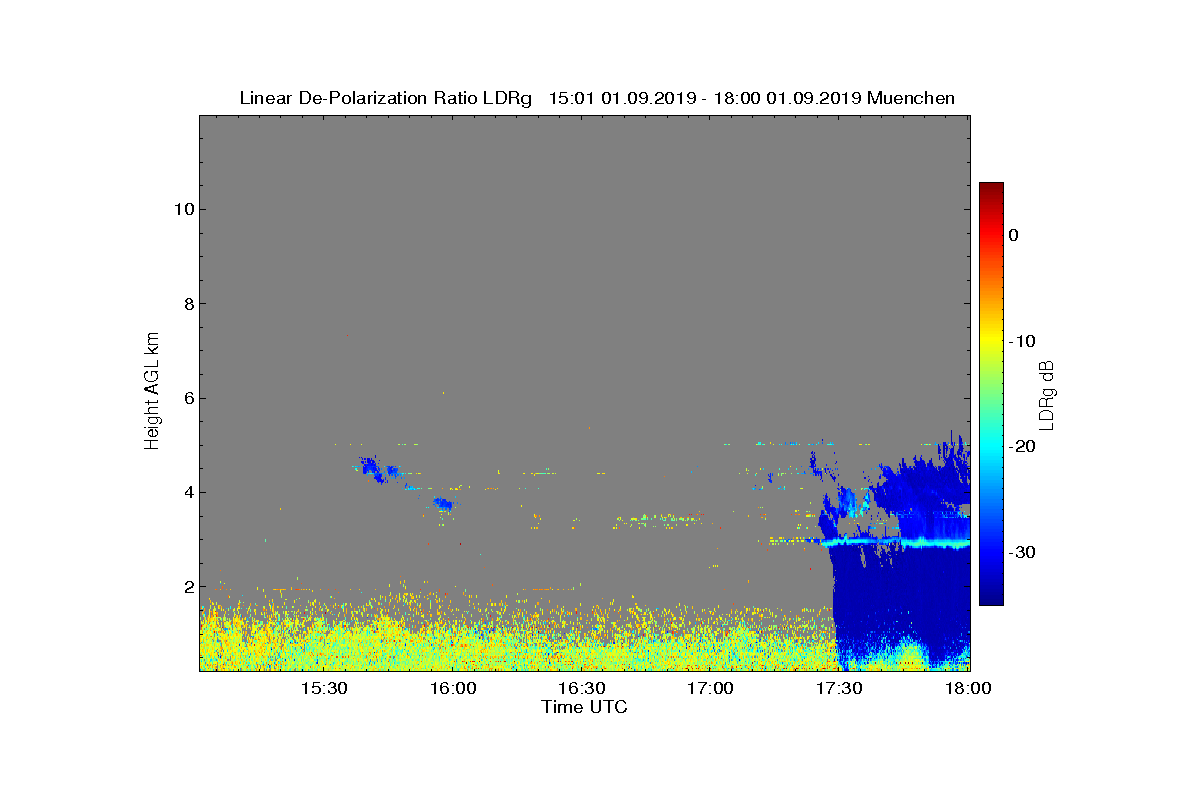Click the large blue precipitation region after 17:30
This screenshot has width=1200, height=800.
(900, 590)
